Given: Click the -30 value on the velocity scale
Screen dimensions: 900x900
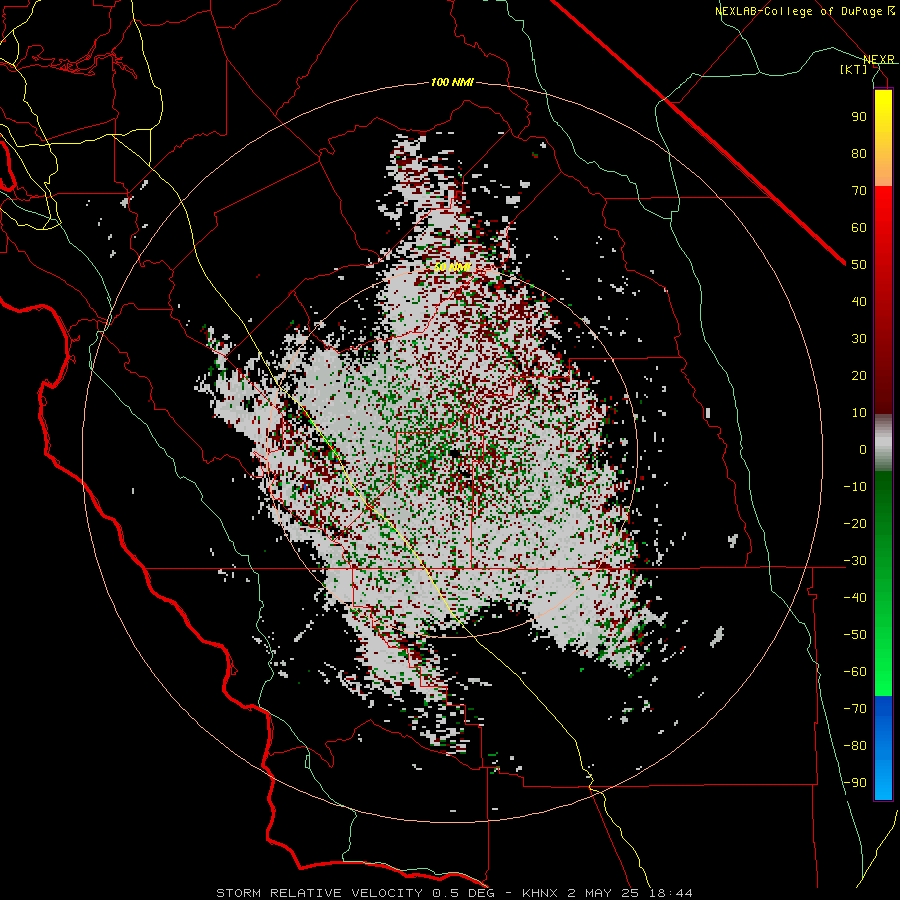Looking at the screenshot, I should point(855,561).
